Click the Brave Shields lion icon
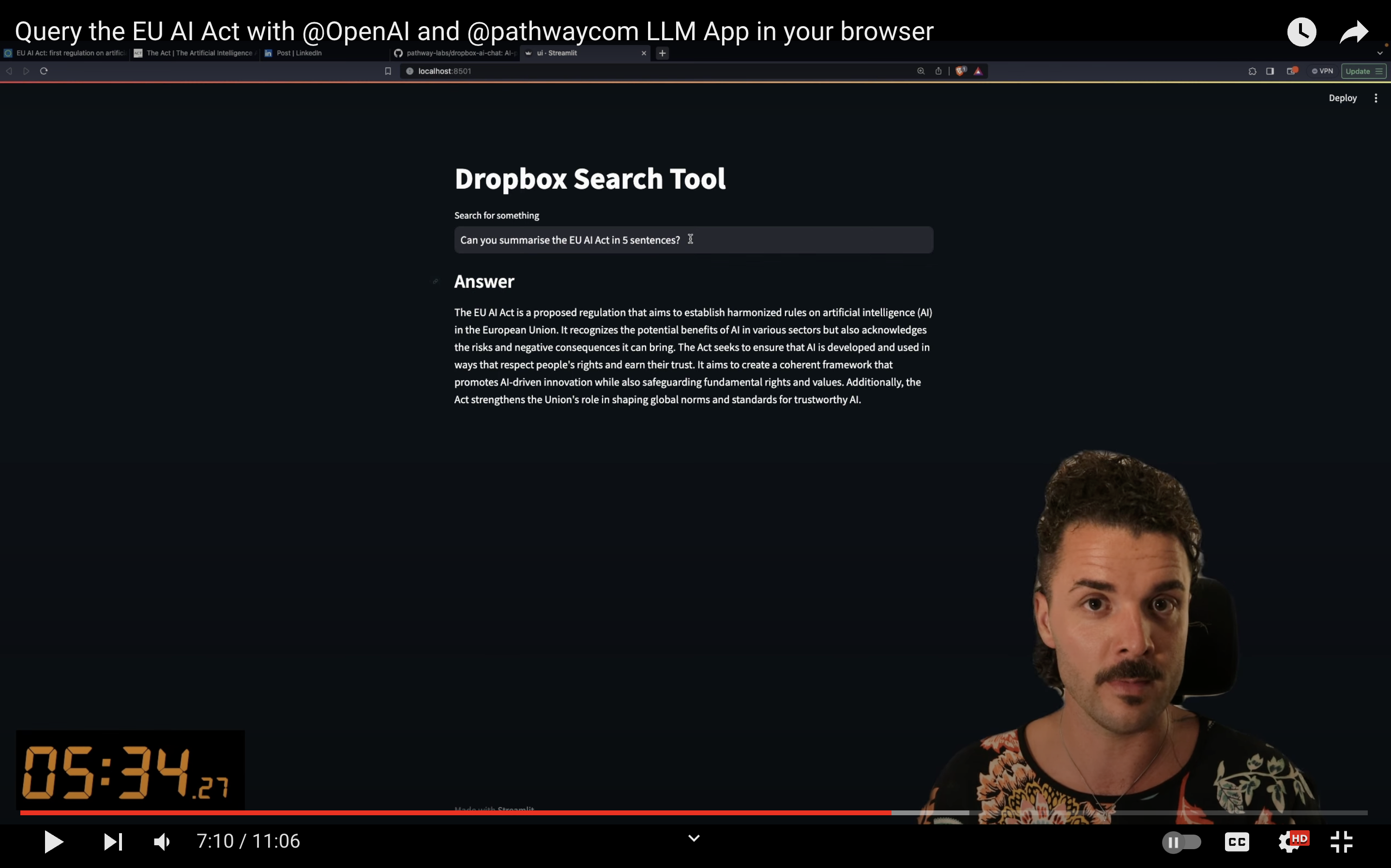The width and height of the screenshot is (1391, 868). (x=960, y=71)
